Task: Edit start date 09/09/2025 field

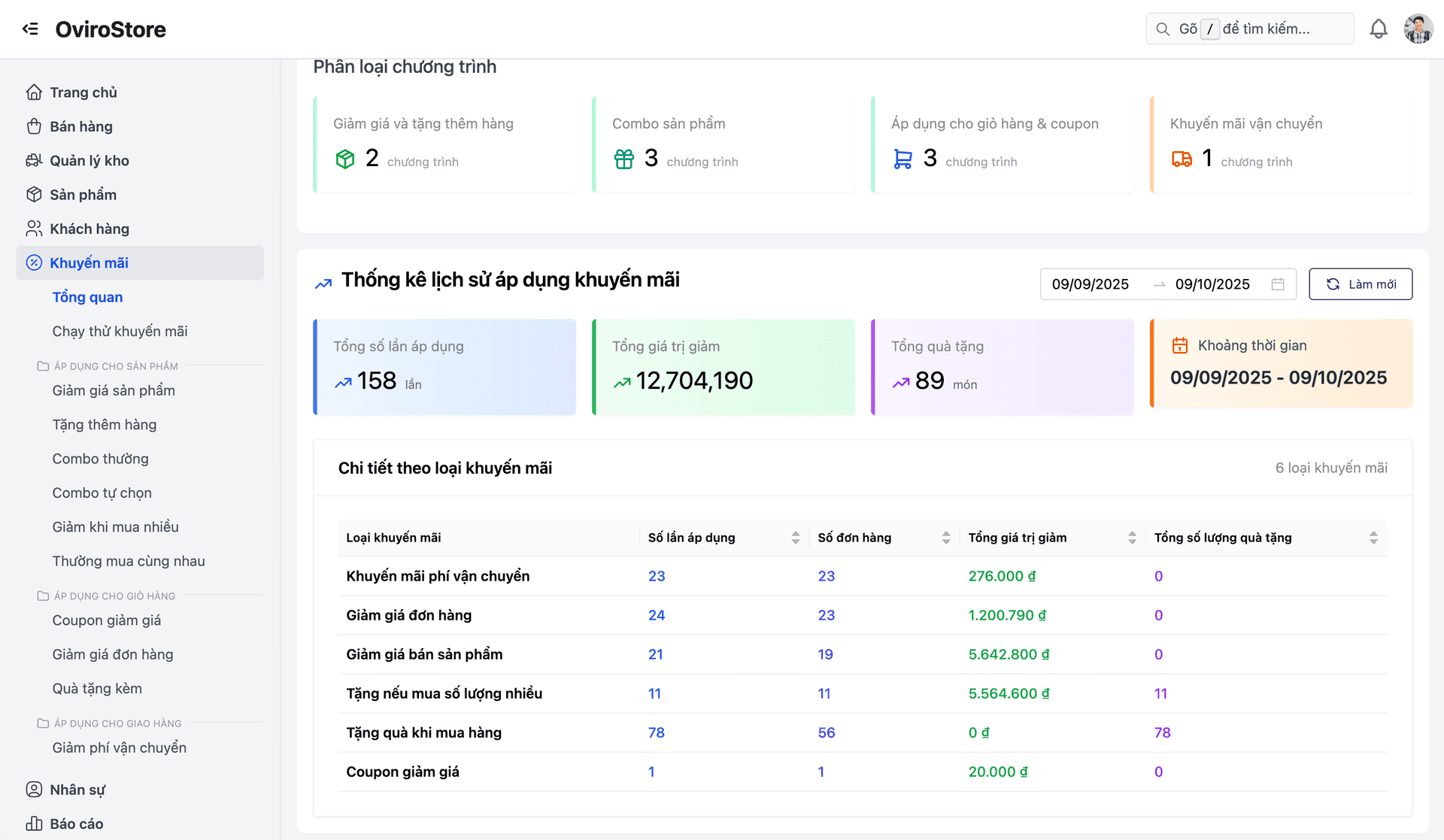Action: [1090, 284]
